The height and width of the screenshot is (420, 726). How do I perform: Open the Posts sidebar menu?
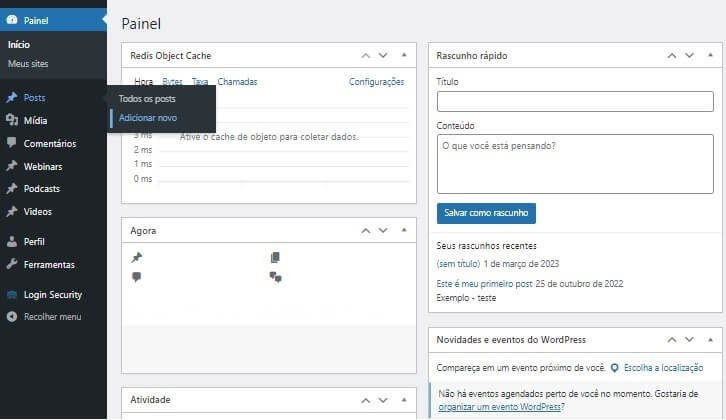tap(53, 97)
